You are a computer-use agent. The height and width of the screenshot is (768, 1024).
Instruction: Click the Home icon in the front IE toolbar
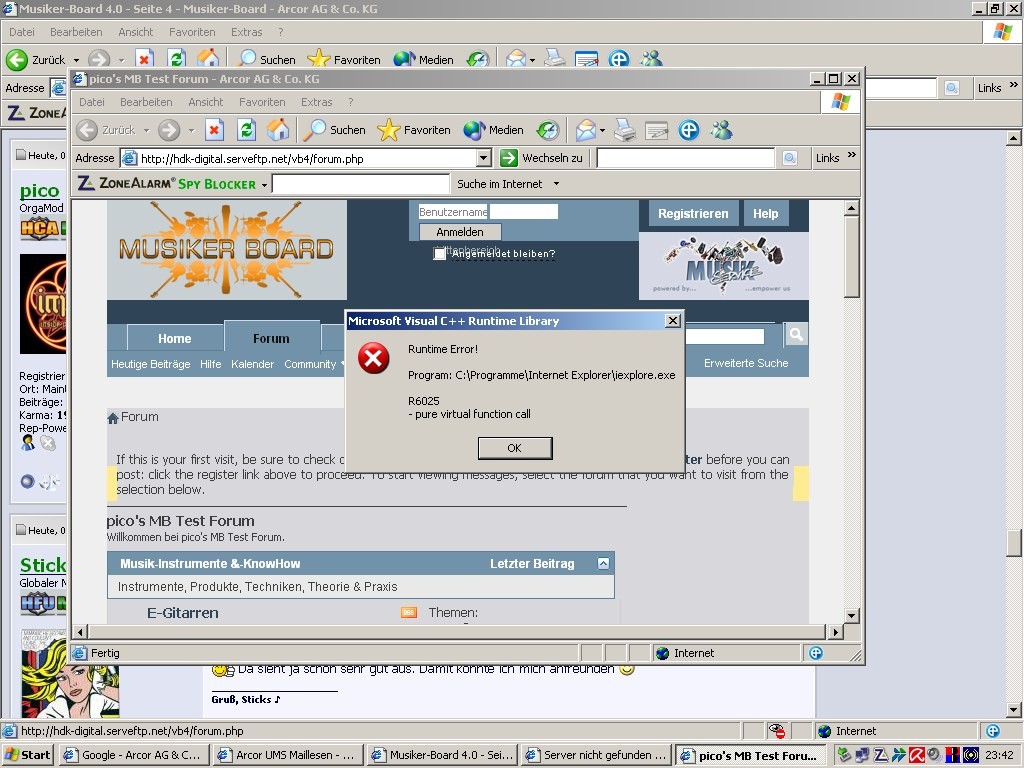click(278, 130)
